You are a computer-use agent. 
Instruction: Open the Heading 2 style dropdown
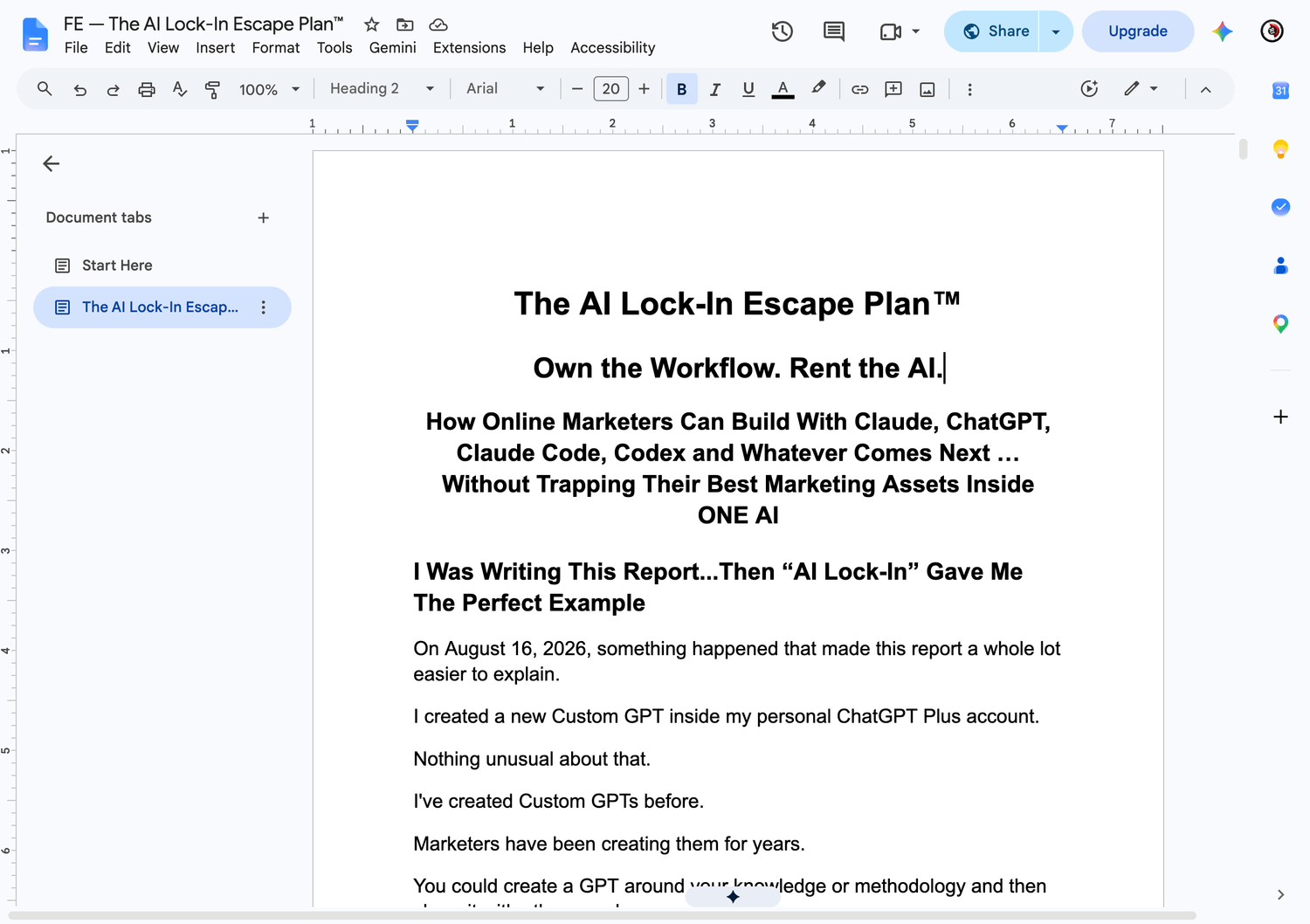(x=382, y=89)
